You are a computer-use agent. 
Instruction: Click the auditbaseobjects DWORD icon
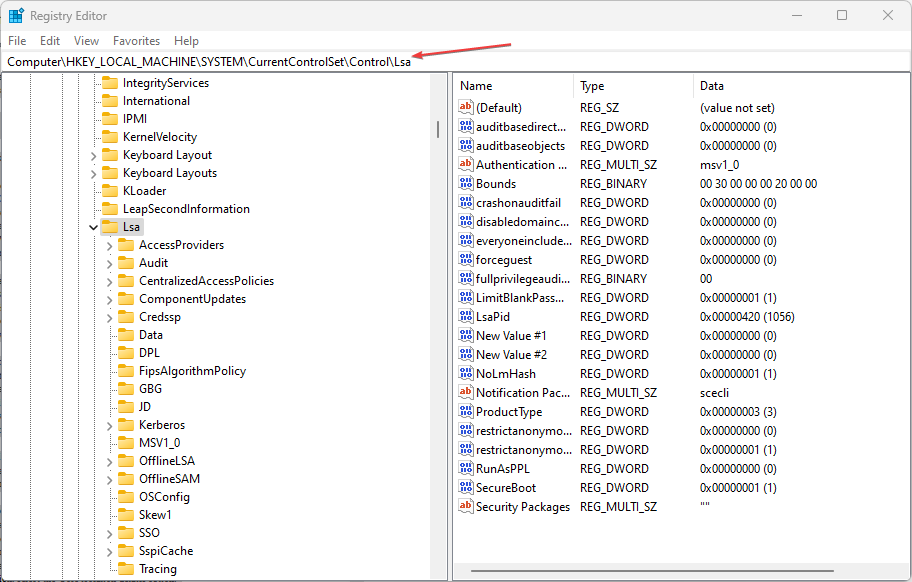(x=465, y=145)
